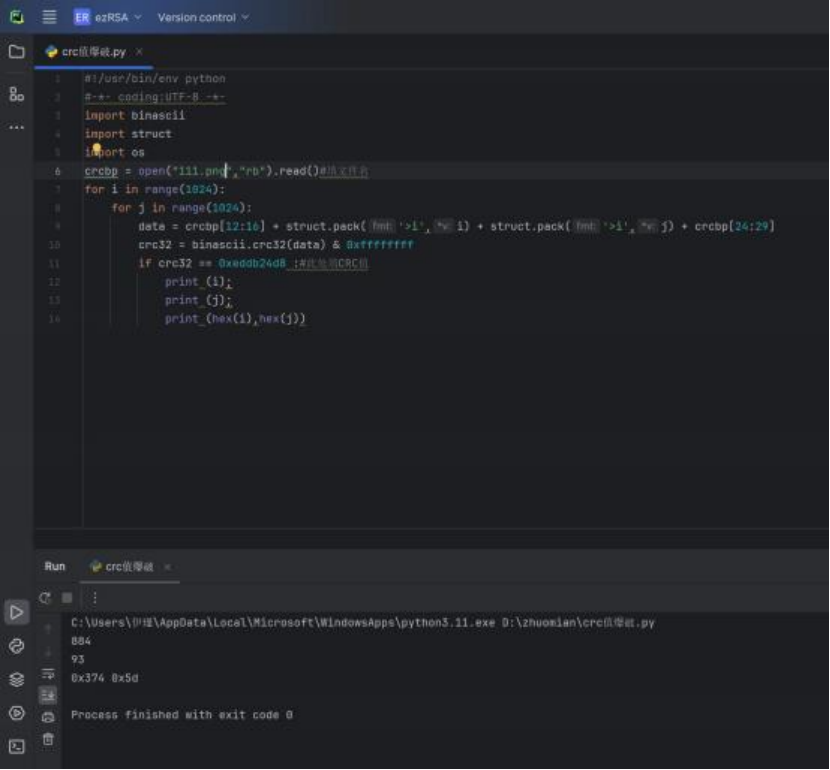Click the ER project badge icon

coord(82,17)
